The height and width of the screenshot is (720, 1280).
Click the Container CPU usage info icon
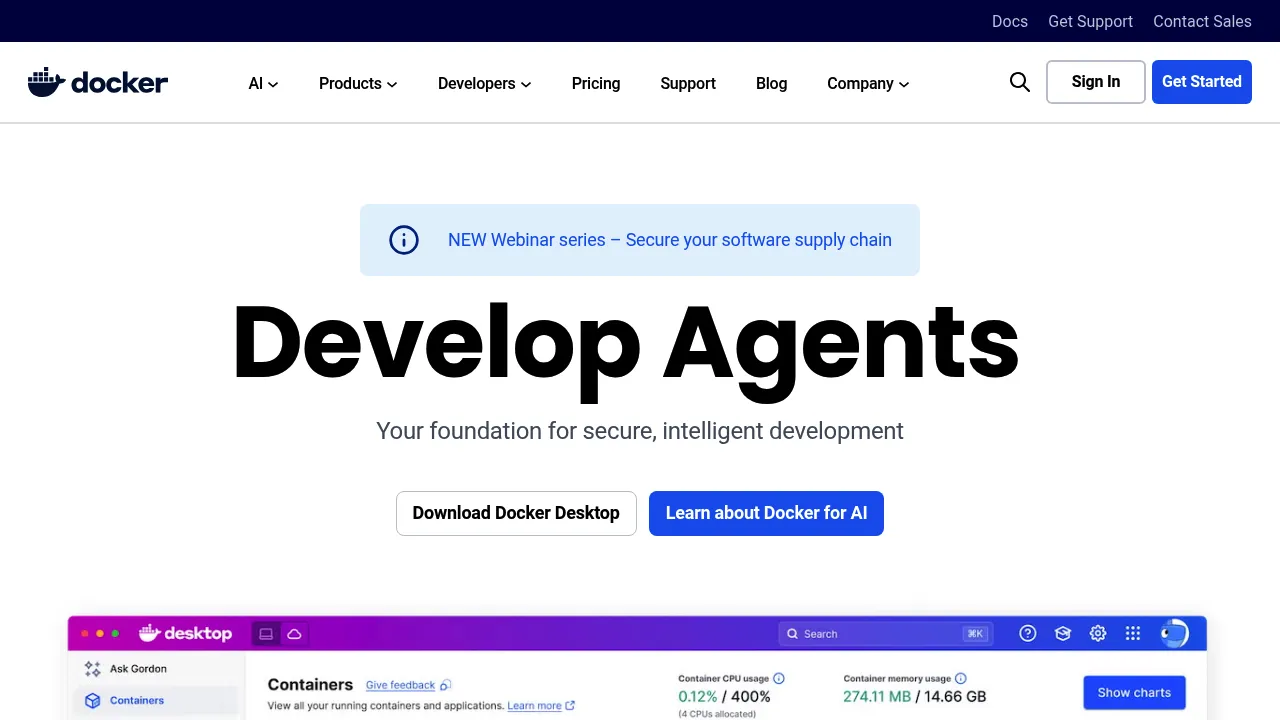pyautogui.click(x=779, y=678)
